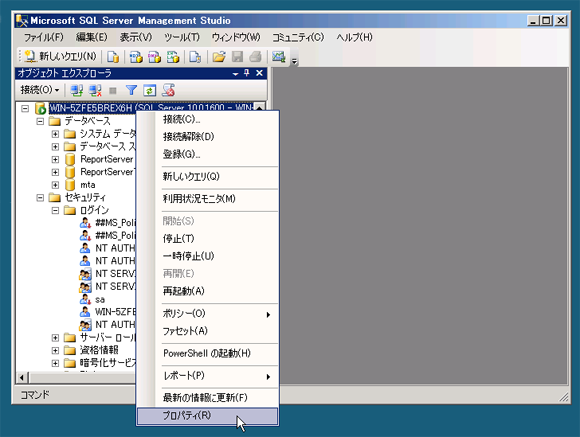Image resolution: width=580 pixels, height=437 pixels.
Task: Click the disconnect server icon
Action: coord(95,90)
